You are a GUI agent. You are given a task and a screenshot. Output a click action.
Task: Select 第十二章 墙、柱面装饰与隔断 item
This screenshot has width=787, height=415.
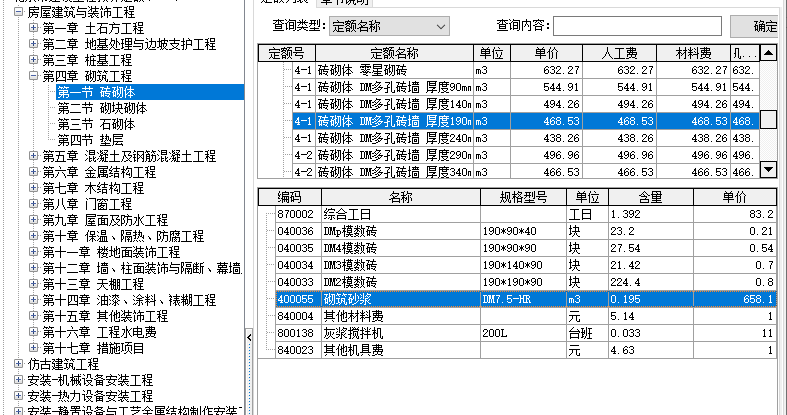tap(142, 268)
